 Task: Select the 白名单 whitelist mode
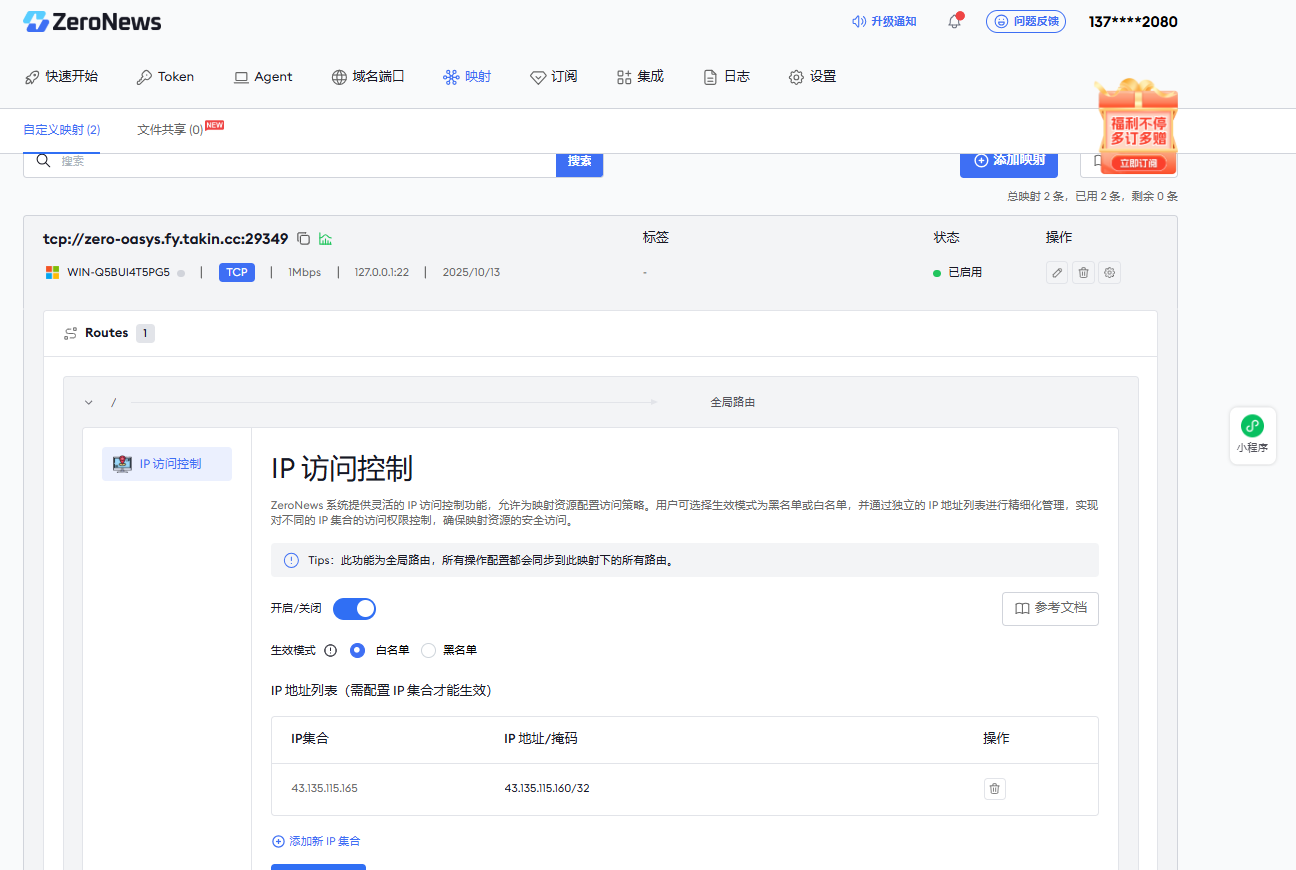358,650
